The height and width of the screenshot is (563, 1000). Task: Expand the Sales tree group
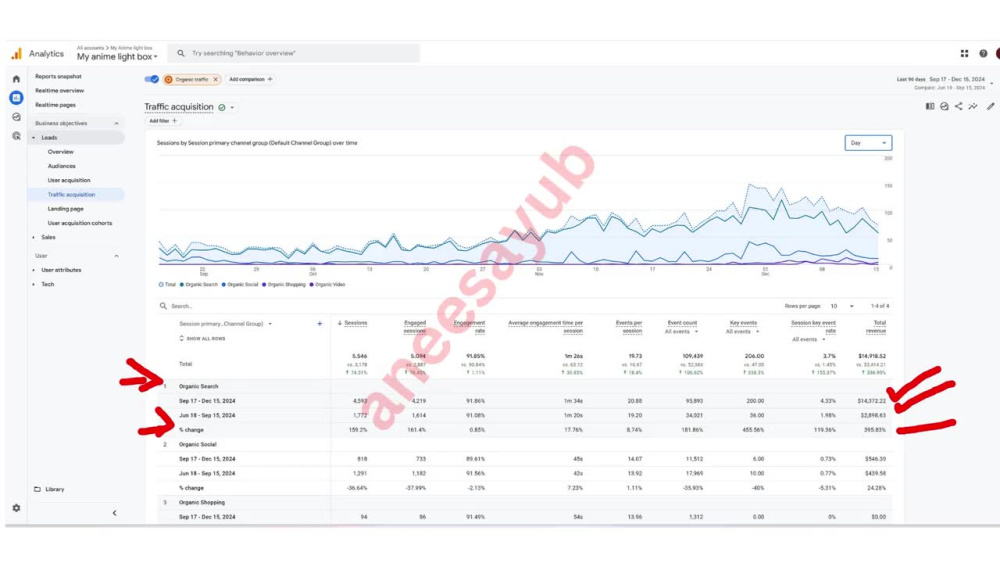coord(34,237)
